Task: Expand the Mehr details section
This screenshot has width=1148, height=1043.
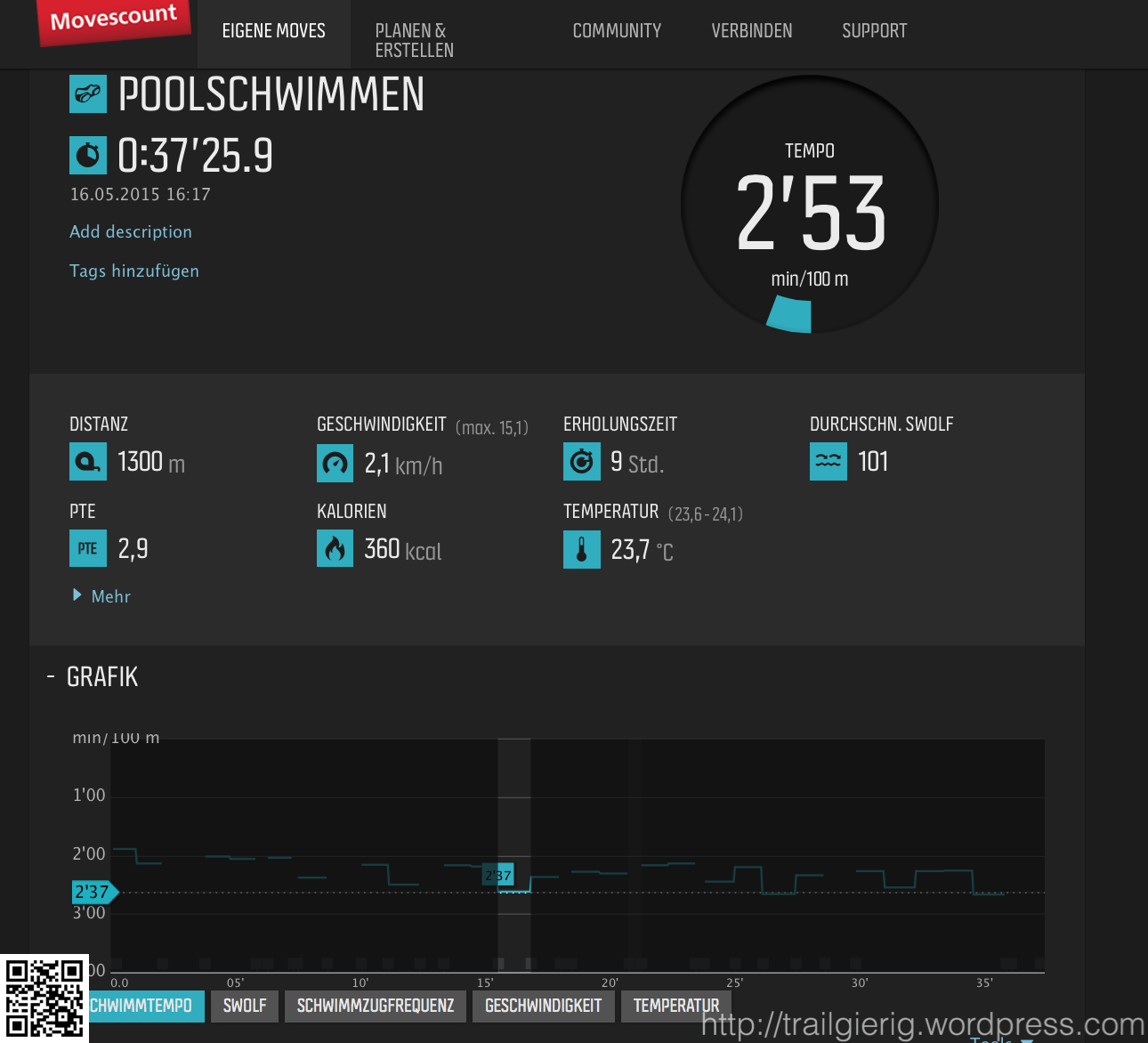Action: point(101,596)
